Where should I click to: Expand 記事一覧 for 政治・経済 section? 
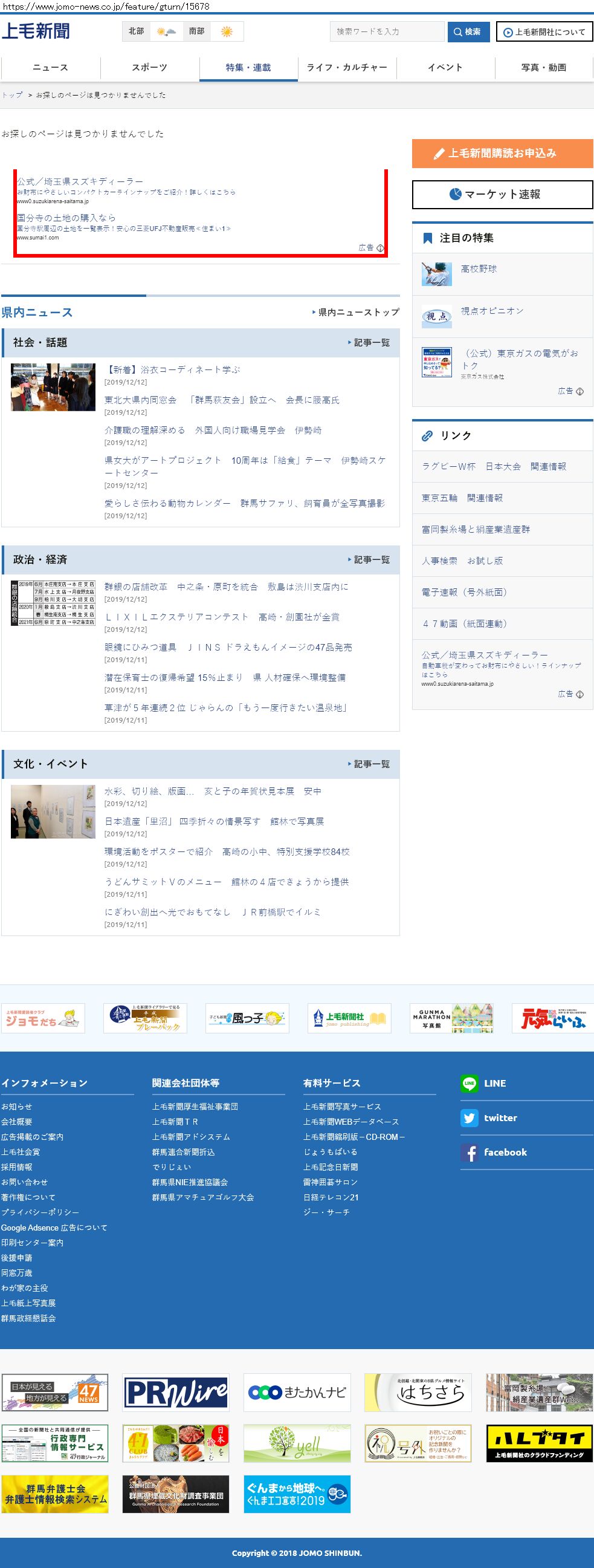pyautogui.click(x=369, y=559)
